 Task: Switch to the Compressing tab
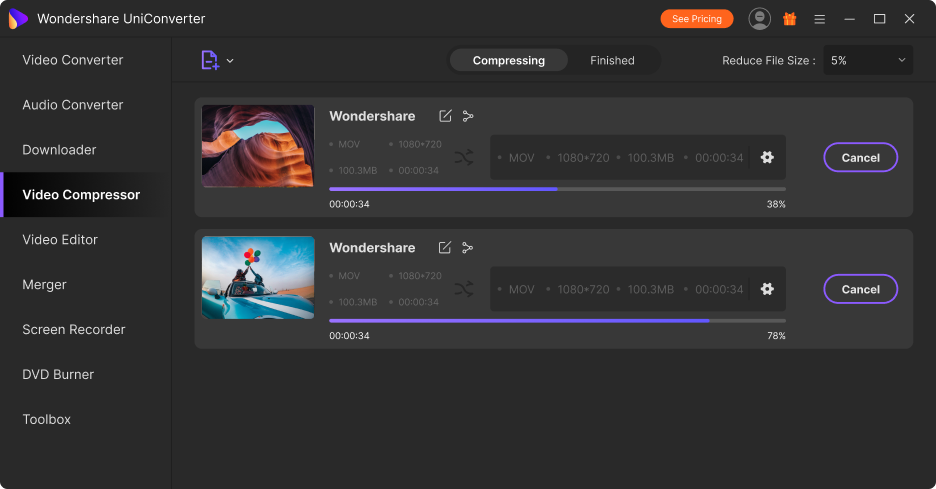(x=509, y=60)
